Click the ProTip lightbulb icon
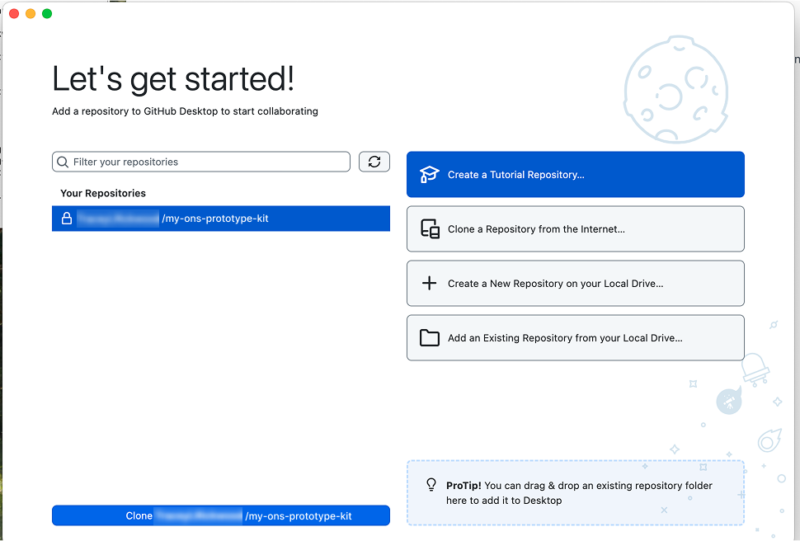This screenshot has width=800, height=541. pyautogui.click(x=431, y=485)
